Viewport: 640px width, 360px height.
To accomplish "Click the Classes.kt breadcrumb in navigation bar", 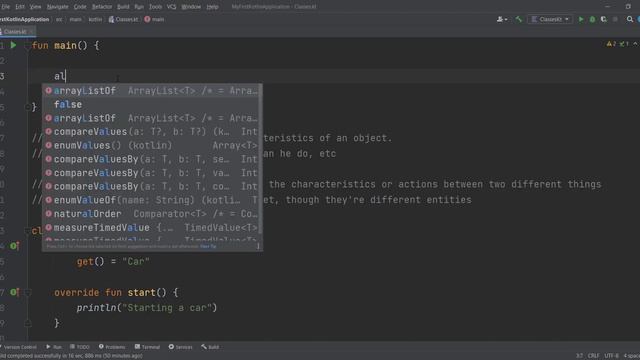I will [123, 19].
